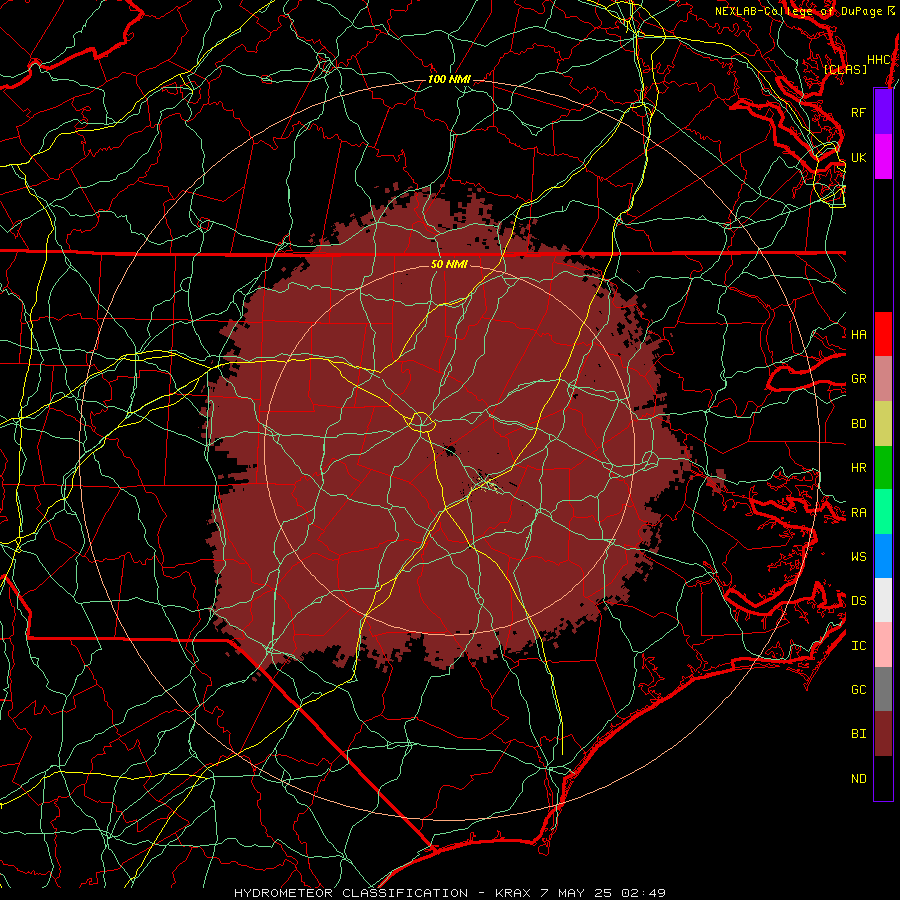Click the DS white legend swatch

pyautogui.click(x=883, y=600)
